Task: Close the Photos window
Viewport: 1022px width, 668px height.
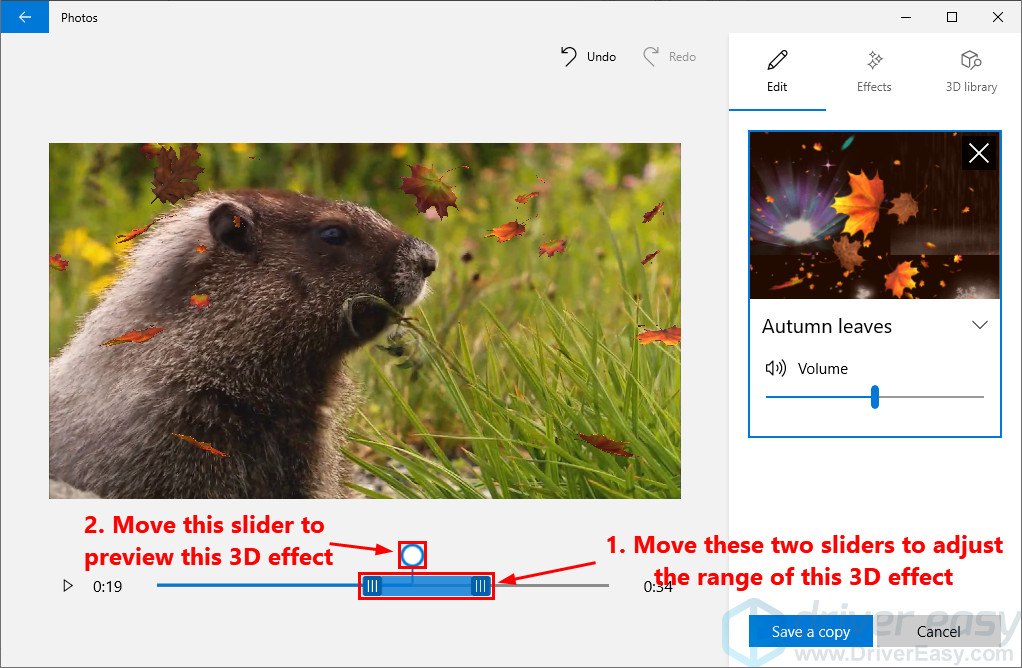Action: tap(997, 18)
